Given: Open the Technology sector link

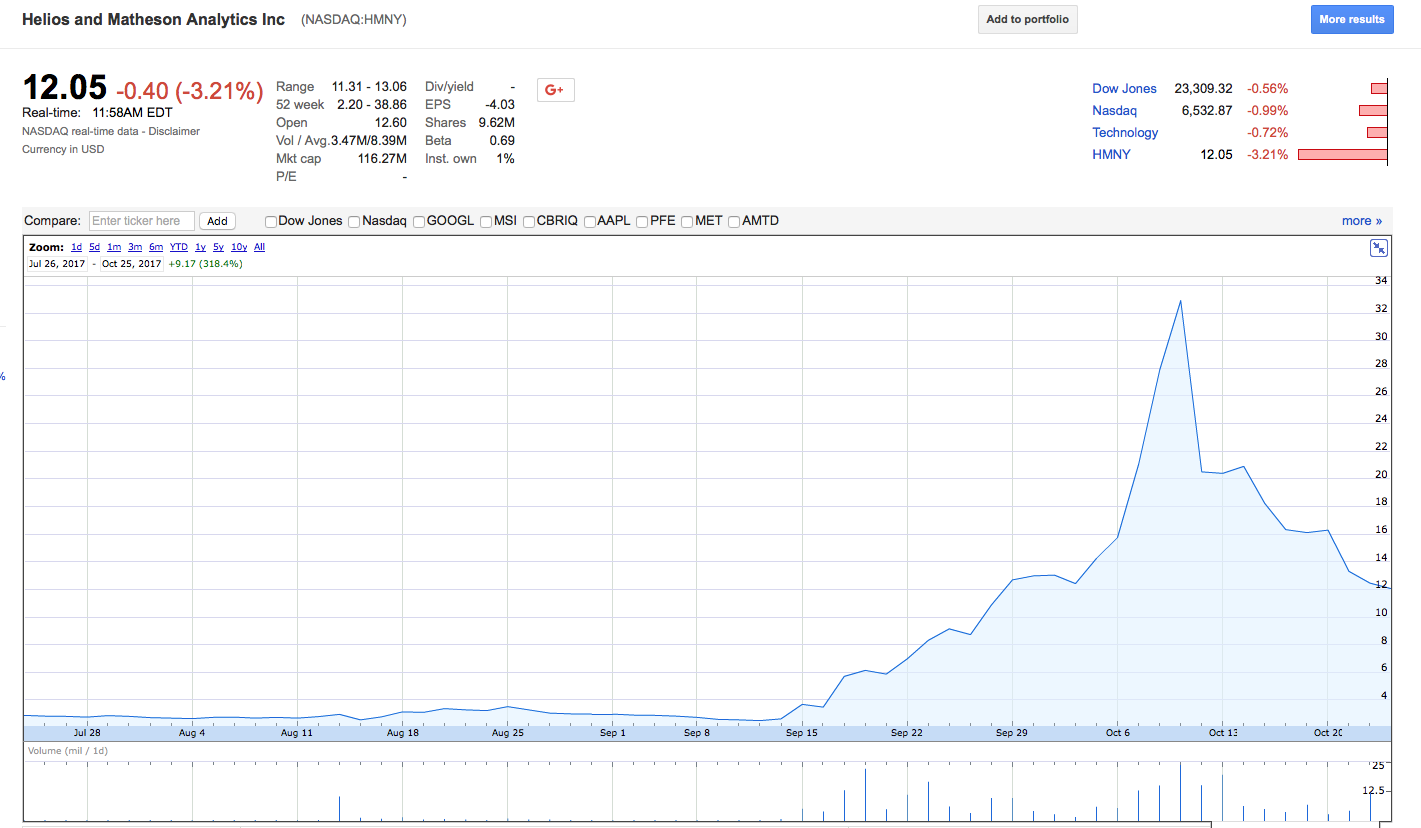Looking at the screenshot, I should (1125, 133).
